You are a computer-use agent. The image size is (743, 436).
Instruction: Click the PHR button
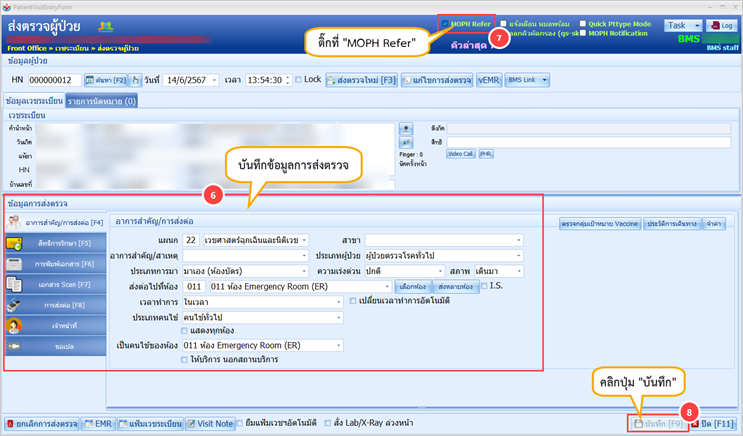click(x=486, y=154)
